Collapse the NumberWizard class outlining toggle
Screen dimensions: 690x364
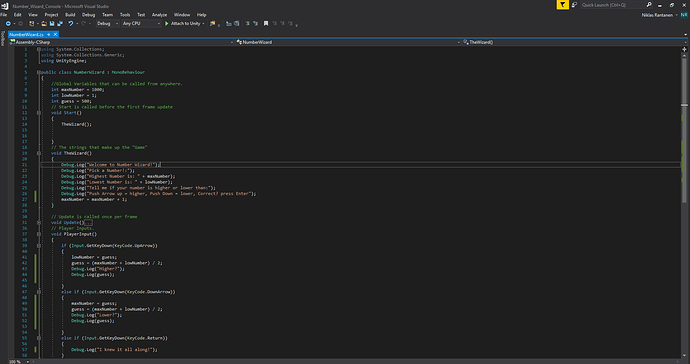pos(39,72)
